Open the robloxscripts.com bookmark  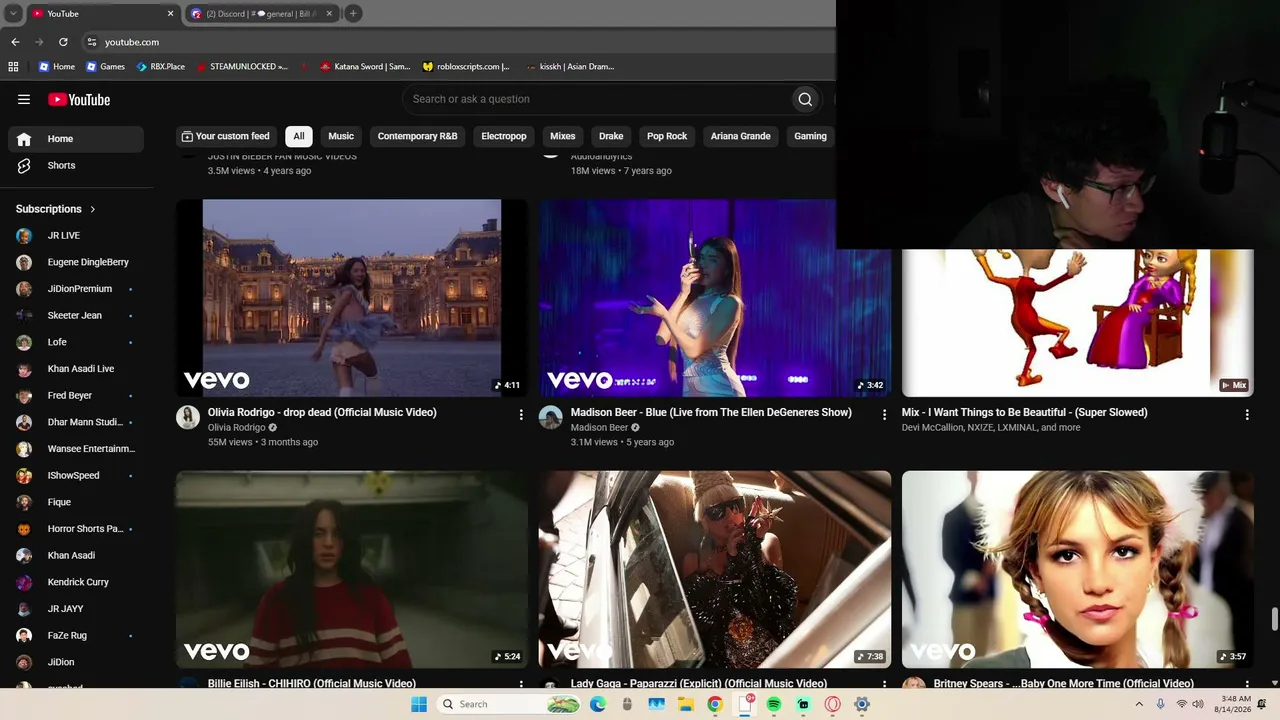click(x=466, y=67)
